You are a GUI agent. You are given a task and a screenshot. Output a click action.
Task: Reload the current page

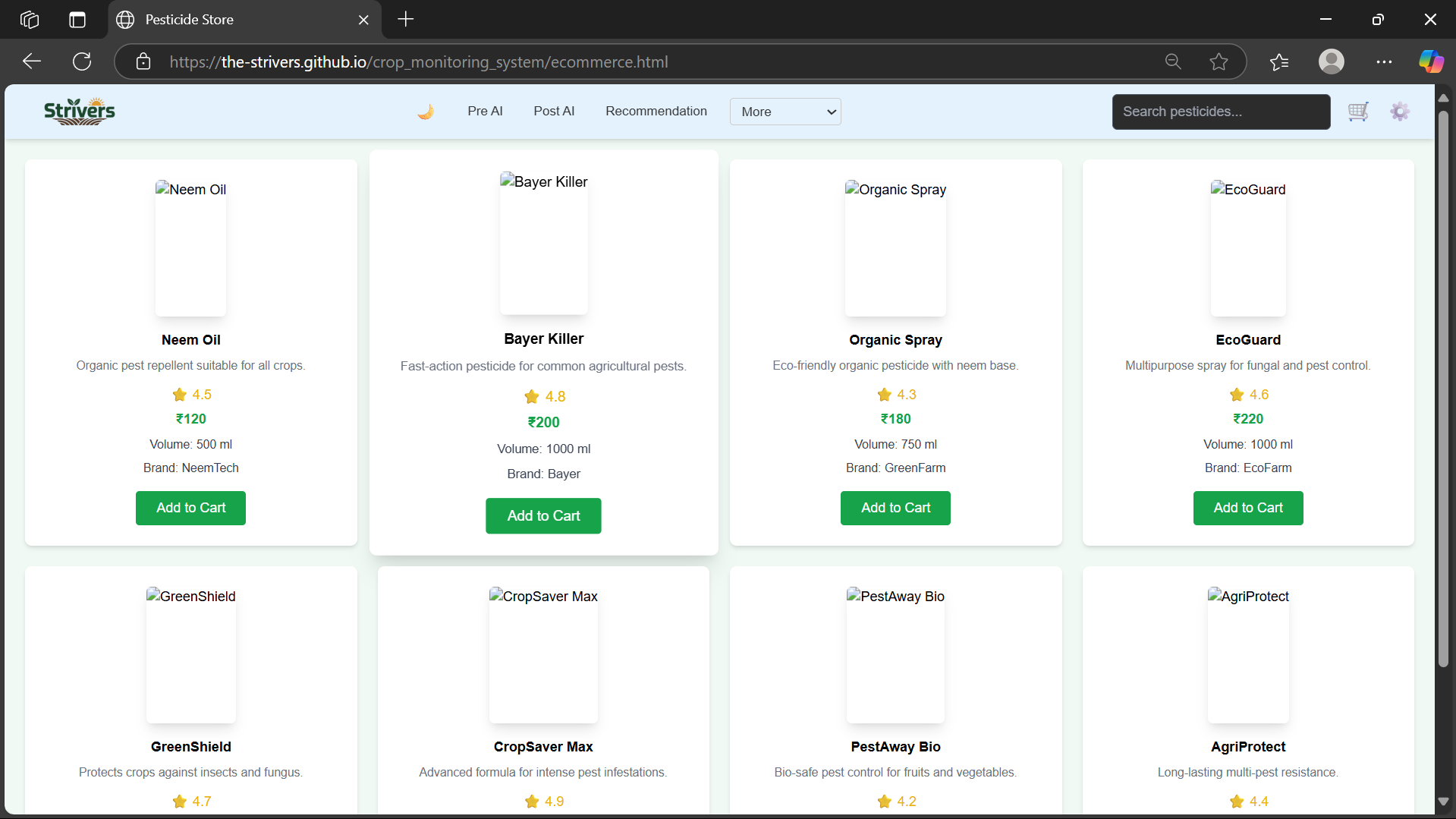point(81,61)
